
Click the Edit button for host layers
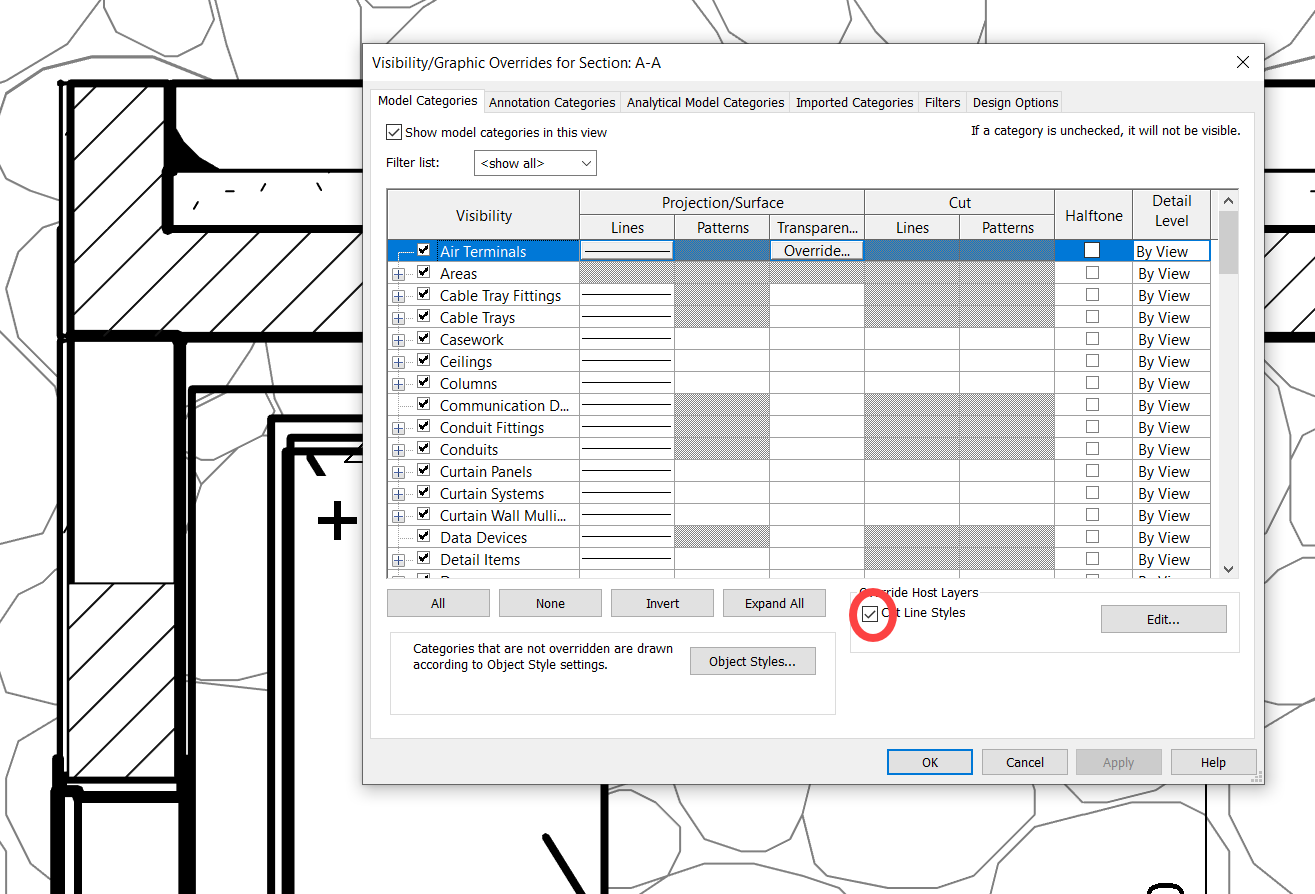[x=1163, y=618]
